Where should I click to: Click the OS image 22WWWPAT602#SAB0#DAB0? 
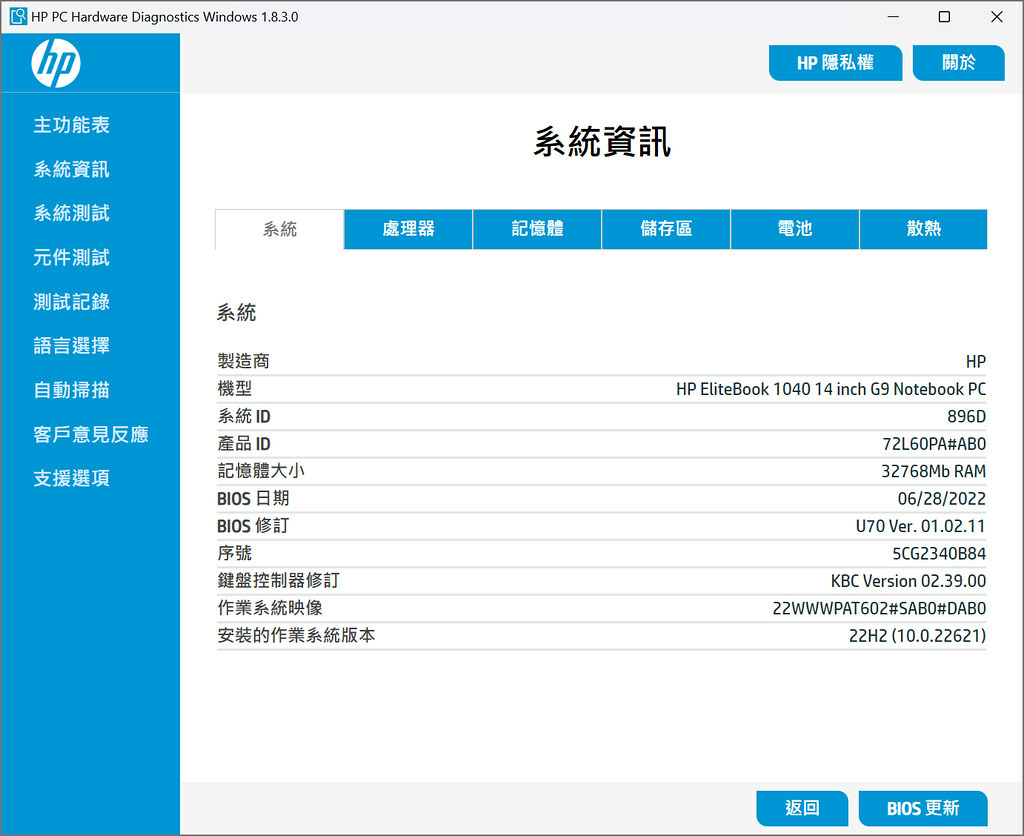(x=879, y=609)
